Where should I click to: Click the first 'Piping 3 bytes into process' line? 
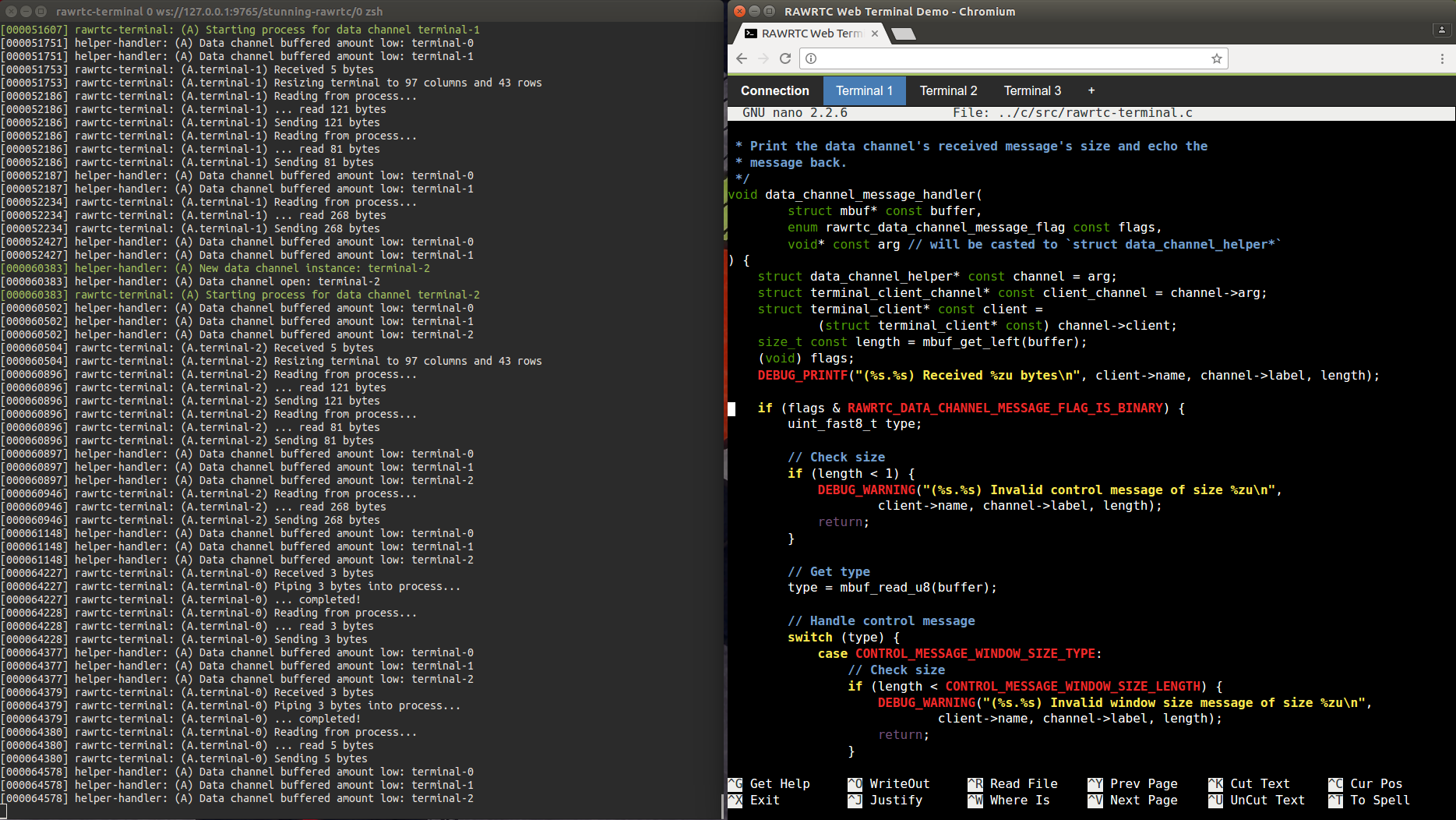(x=231, y=586)
